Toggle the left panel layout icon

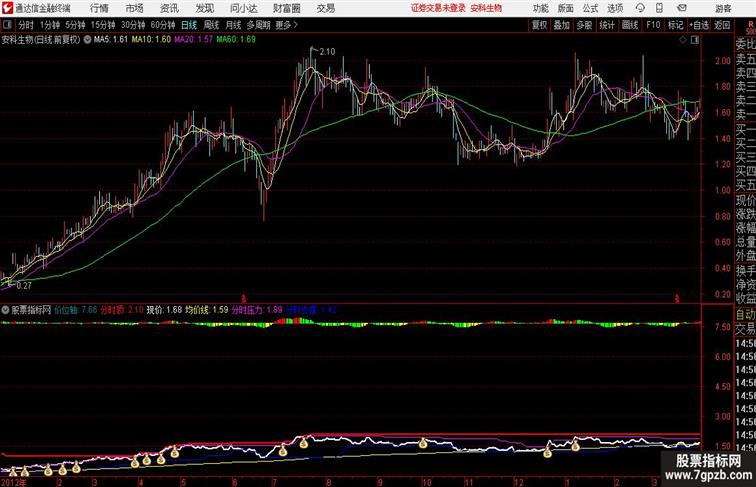click(7, 25)
